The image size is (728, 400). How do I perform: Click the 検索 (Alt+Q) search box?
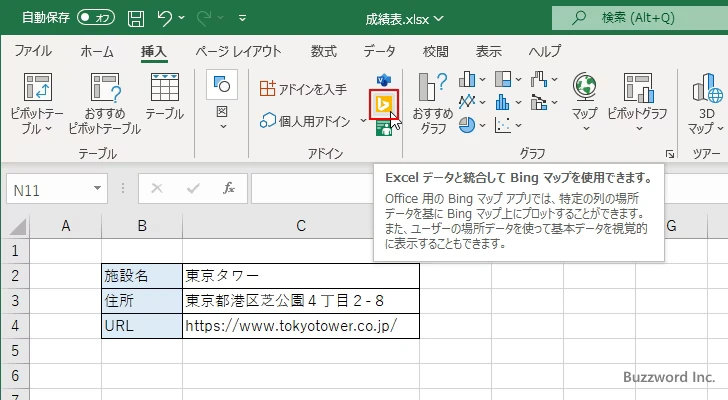[x=640, y=18]
